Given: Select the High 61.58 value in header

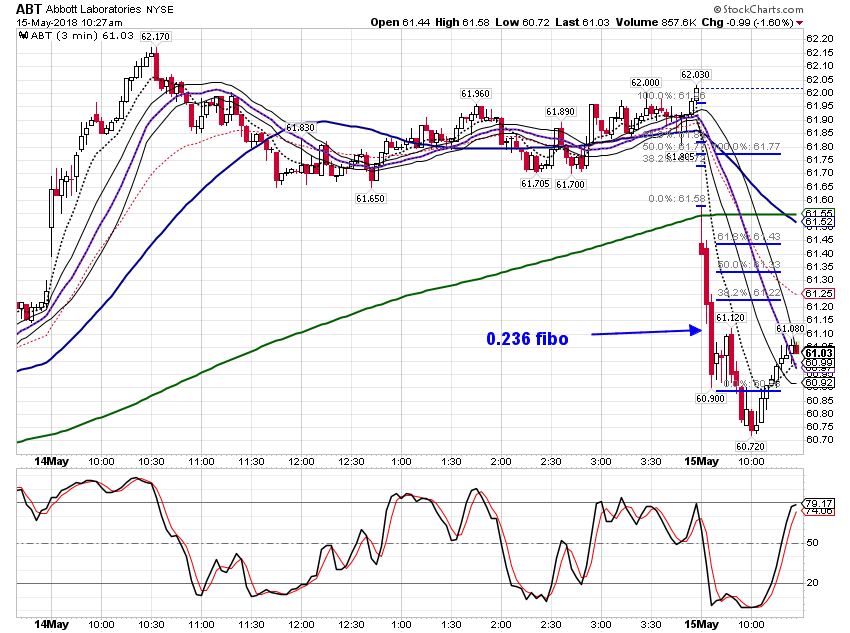Looking at the screenshot, I should [462, 23].
